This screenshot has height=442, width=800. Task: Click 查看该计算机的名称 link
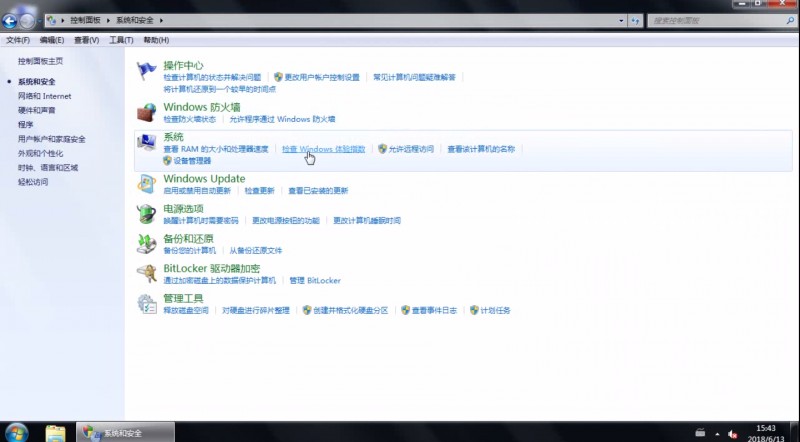click(481, 149)
